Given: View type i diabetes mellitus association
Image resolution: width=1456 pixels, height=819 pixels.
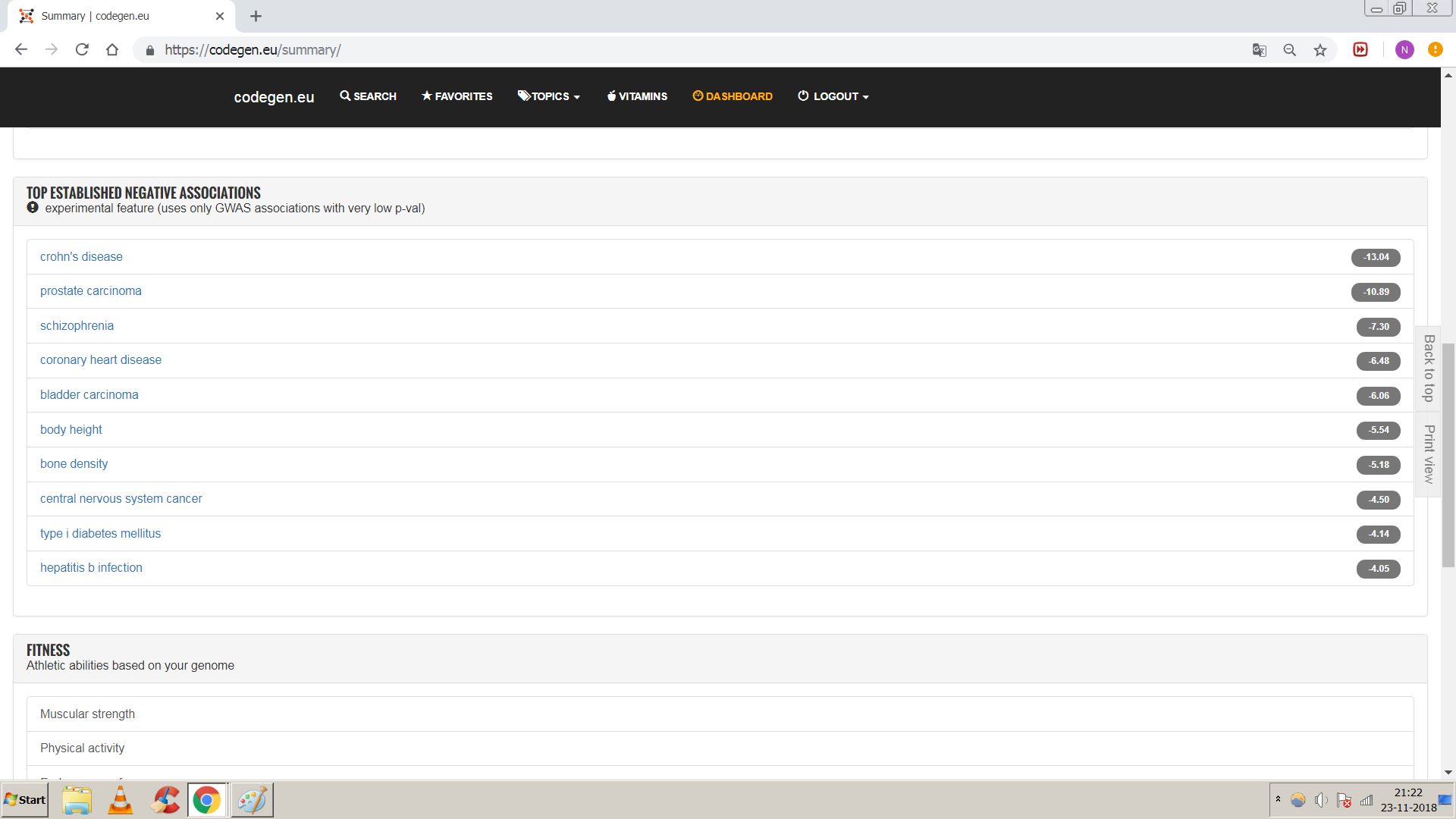Looking at the screenshot, I should pos(100,534).
